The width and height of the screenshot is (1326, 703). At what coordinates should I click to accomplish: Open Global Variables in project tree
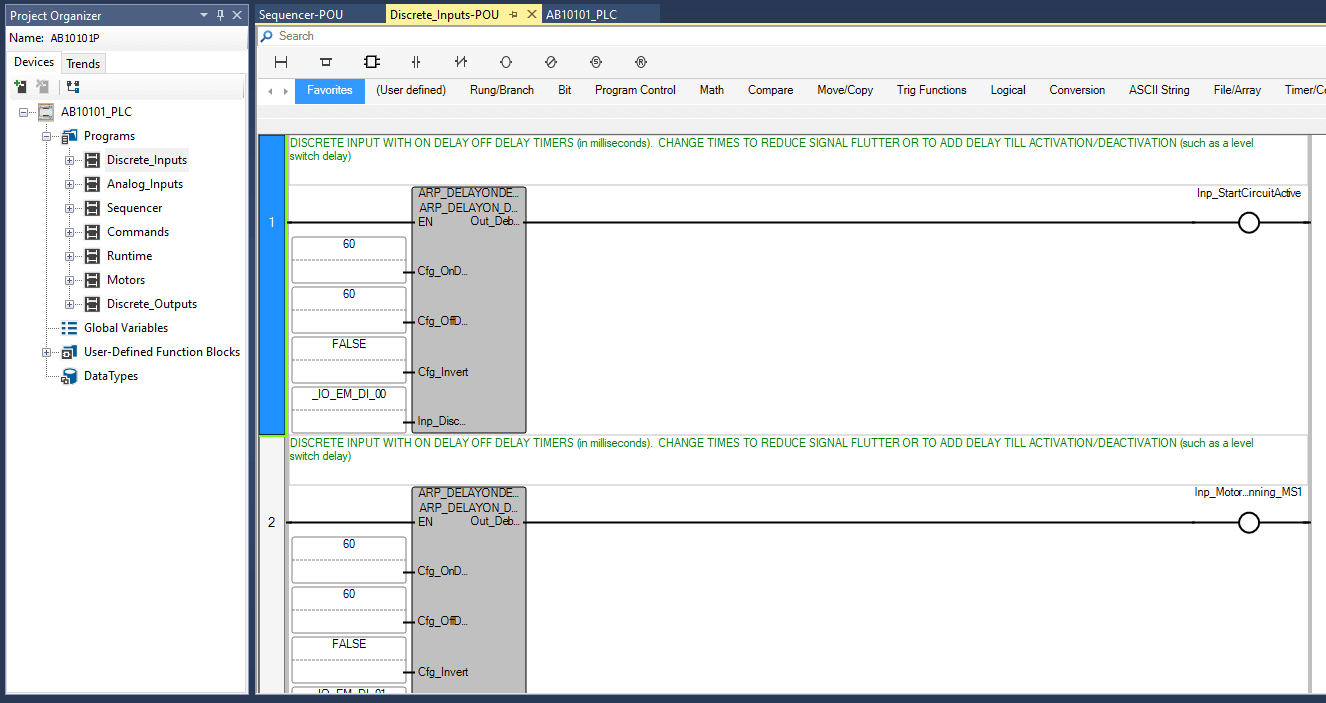(125, 328)
